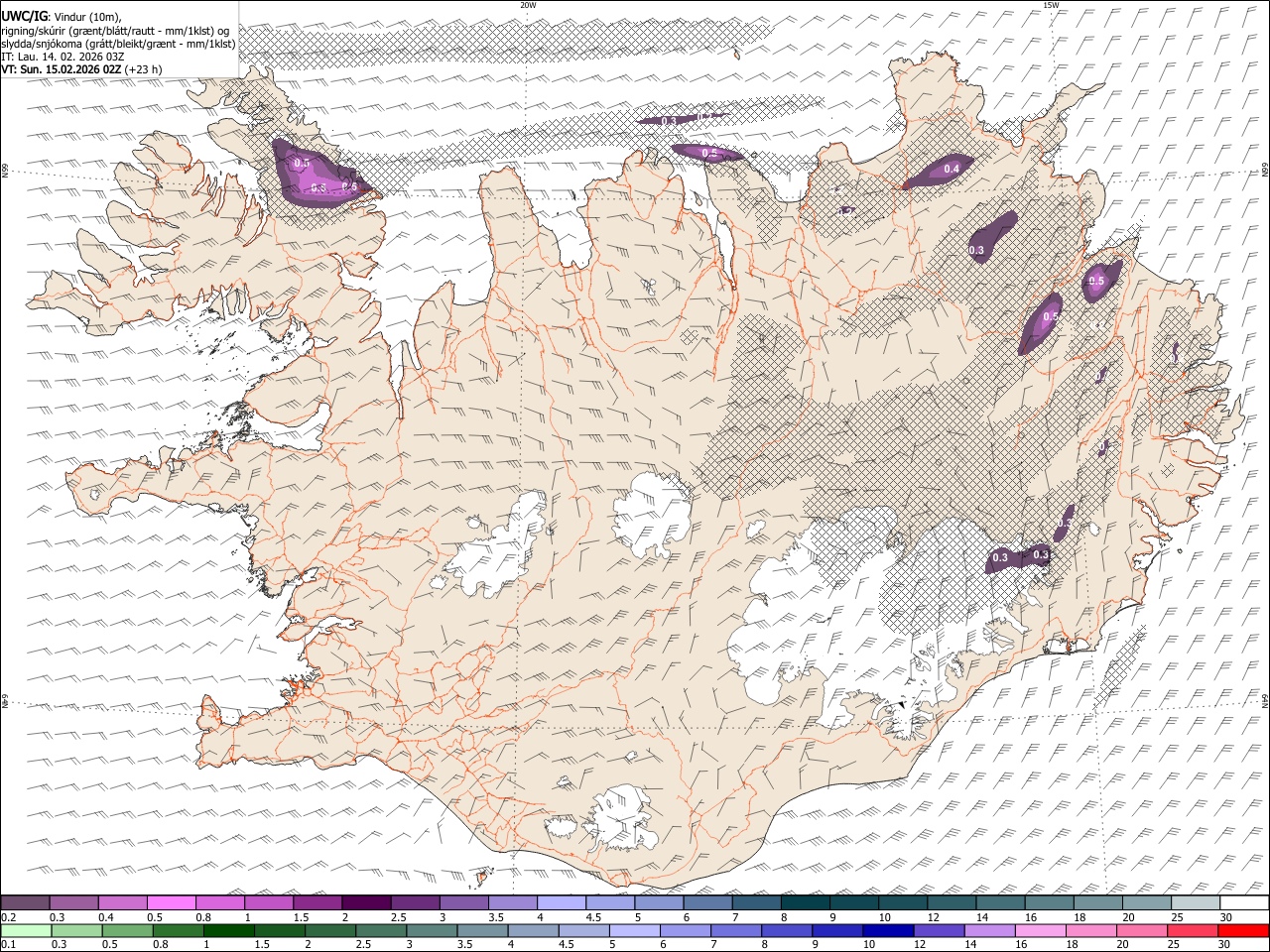
Task: Click the 0.4 precipitation label on the map
Action: pyautogui.click(x=952, y=170)
